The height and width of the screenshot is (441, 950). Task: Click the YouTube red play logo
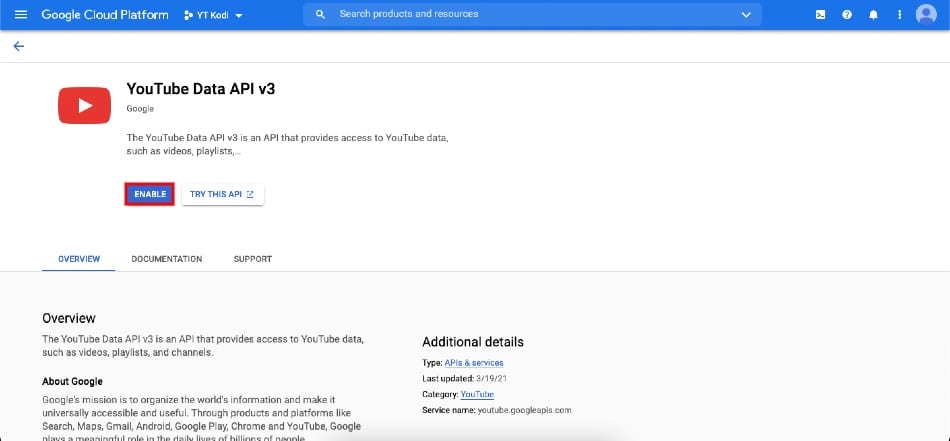click(x=84, y=105)
